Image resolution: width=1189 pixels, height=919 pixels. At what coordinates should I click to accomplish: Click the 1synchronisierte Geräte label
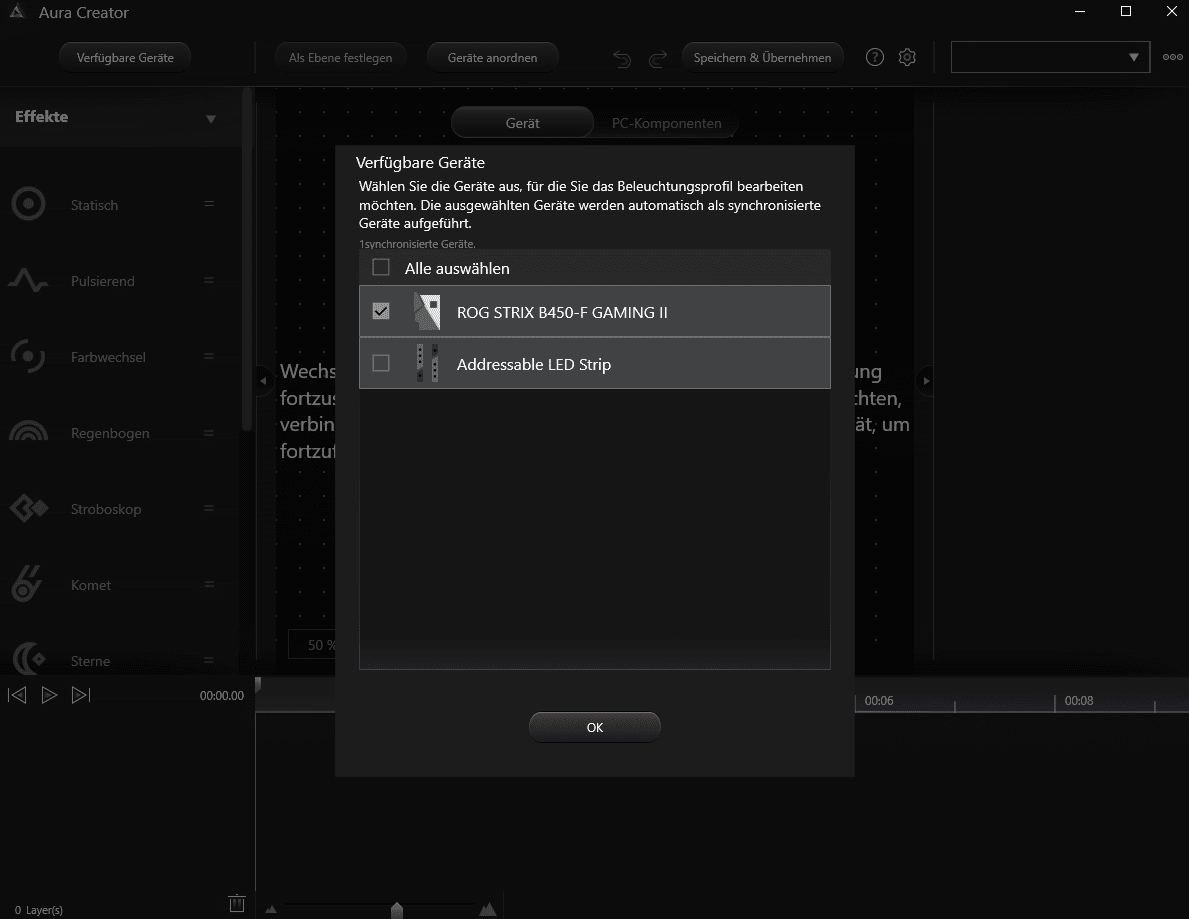pyautogui.click(x=417, y=244)
